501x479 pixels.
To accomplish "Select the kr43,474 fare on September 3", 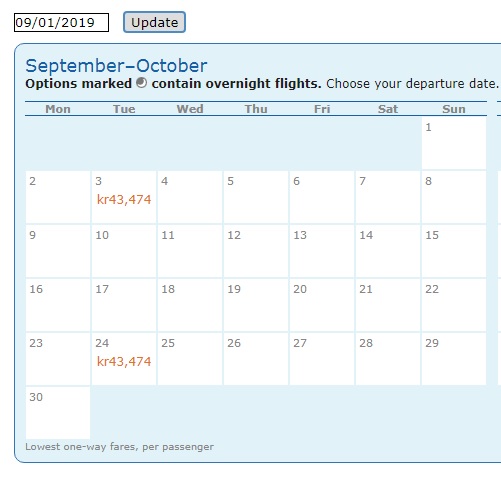I will (x=124, y=199).
